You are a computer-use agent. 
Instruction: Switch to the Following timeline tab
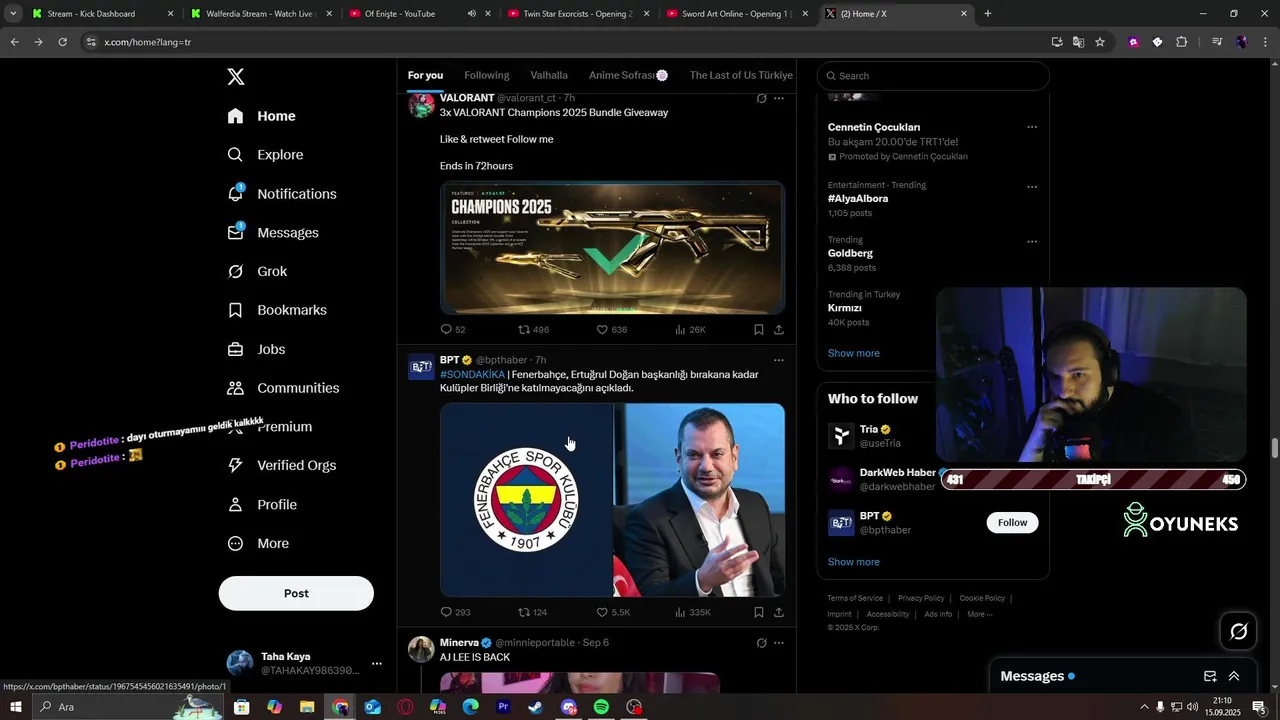click(487, 75)
